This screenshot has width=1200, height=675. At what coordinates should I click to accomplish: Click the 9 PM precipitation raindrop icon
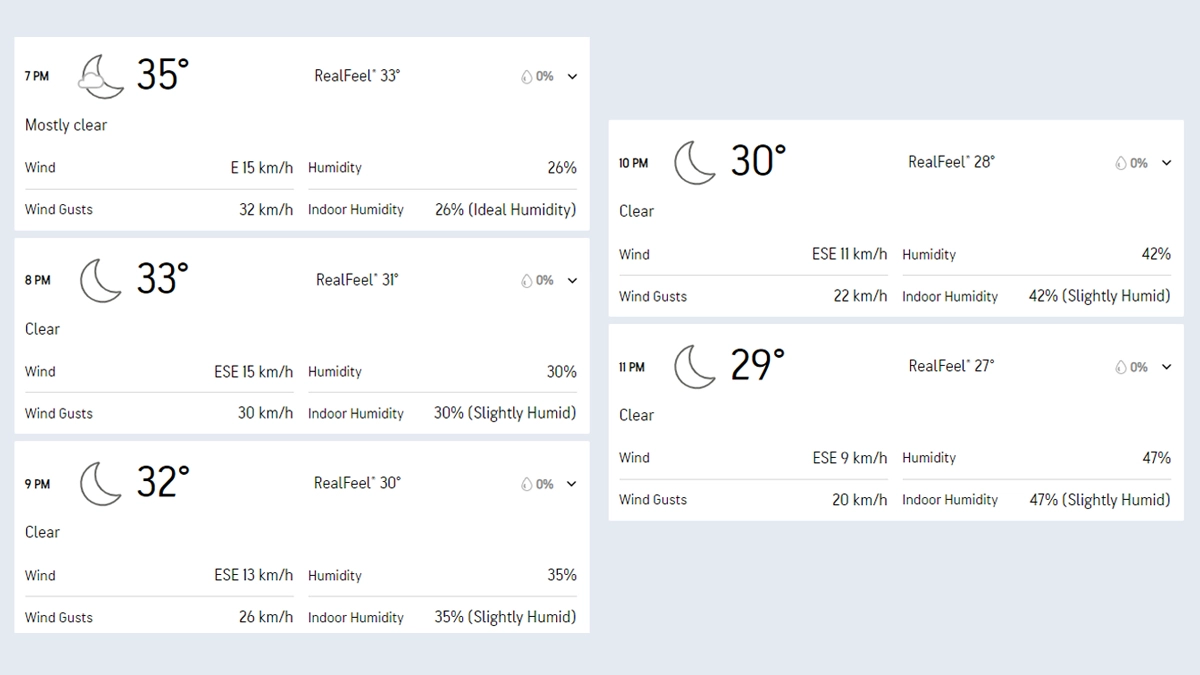pyautogui.click(x=526, y=485)
